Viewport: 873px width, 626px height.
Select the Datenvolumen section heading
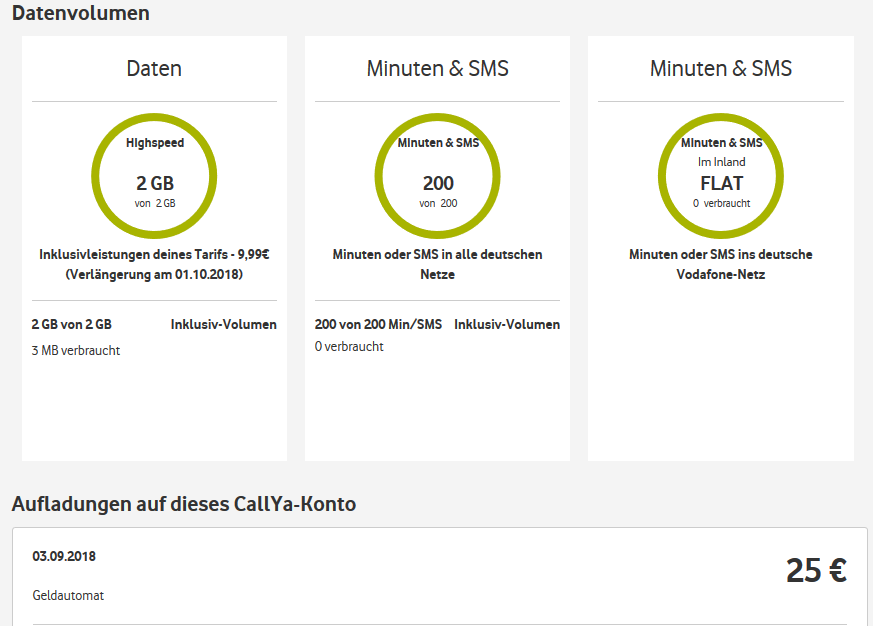point(81,13)
